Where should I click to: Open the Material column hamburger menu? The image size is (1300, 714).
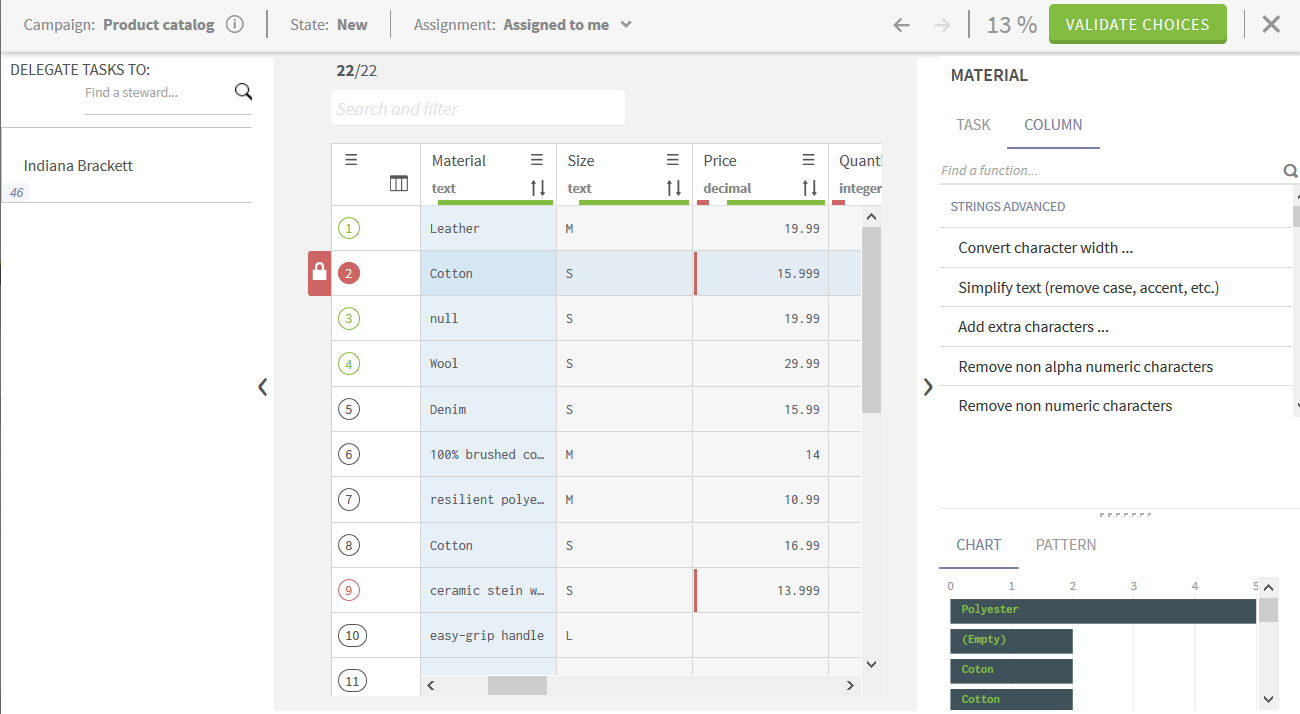tap(537, 160)
